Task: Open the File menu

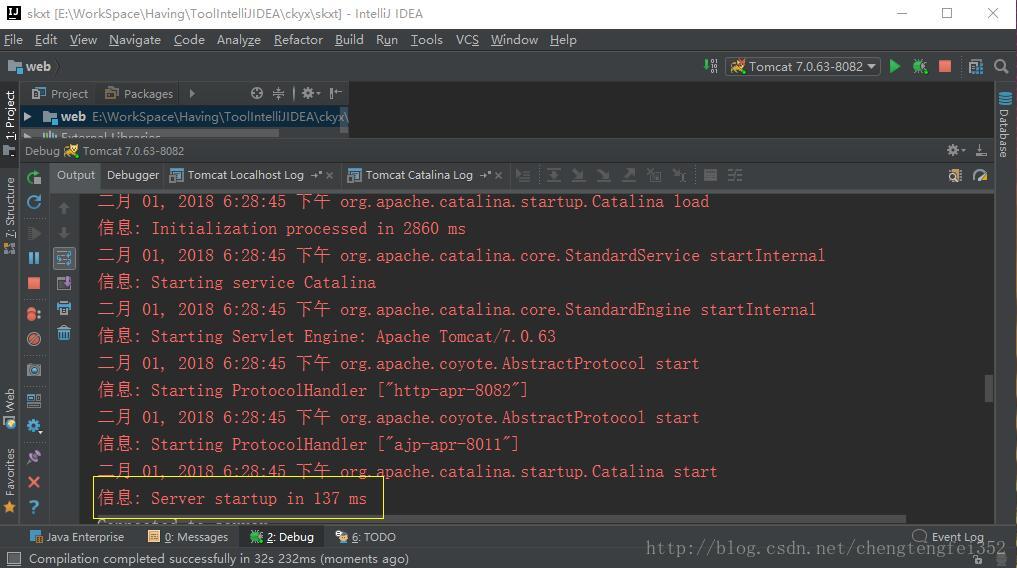Action: pyautogui.click(x=13, y=40)
